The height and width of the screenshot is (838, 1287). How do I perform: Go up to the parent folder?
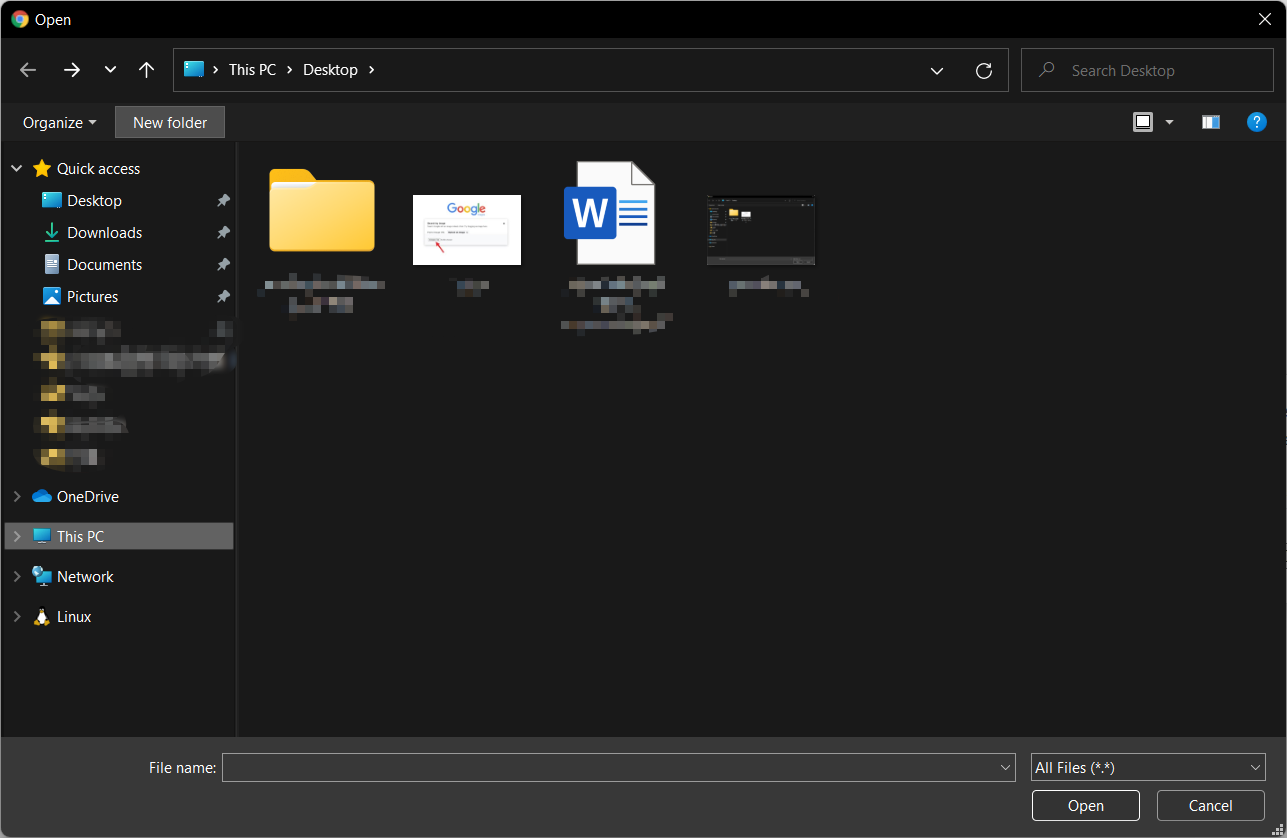click(x=146, y=69)
